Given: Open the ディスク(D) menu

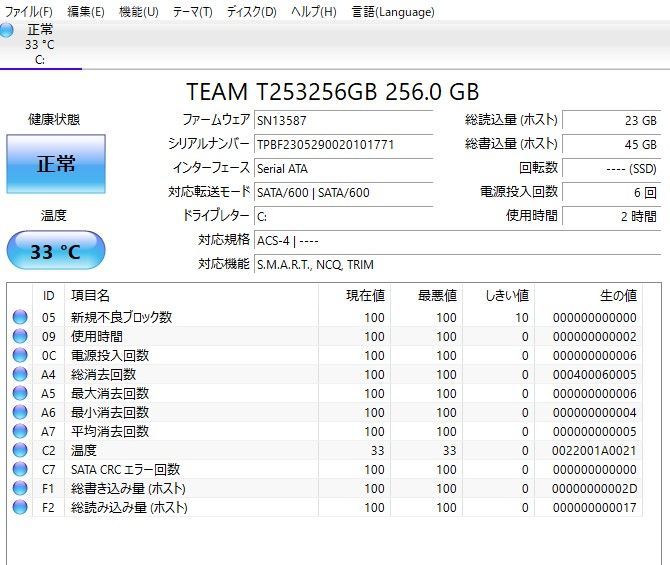Looking at the screenshot, I should click(x=251, y=12).
